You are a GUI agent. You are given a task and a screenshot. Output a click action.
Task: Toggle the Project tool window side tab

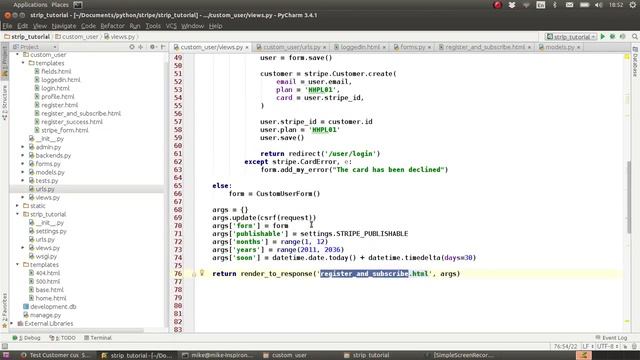point(4,61)
